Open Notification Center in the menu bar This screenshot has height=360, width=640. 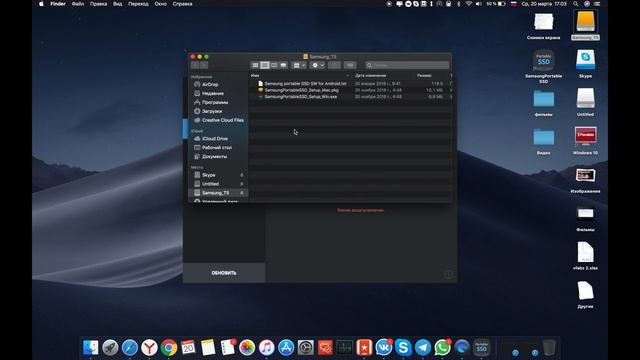coord(597,4)
